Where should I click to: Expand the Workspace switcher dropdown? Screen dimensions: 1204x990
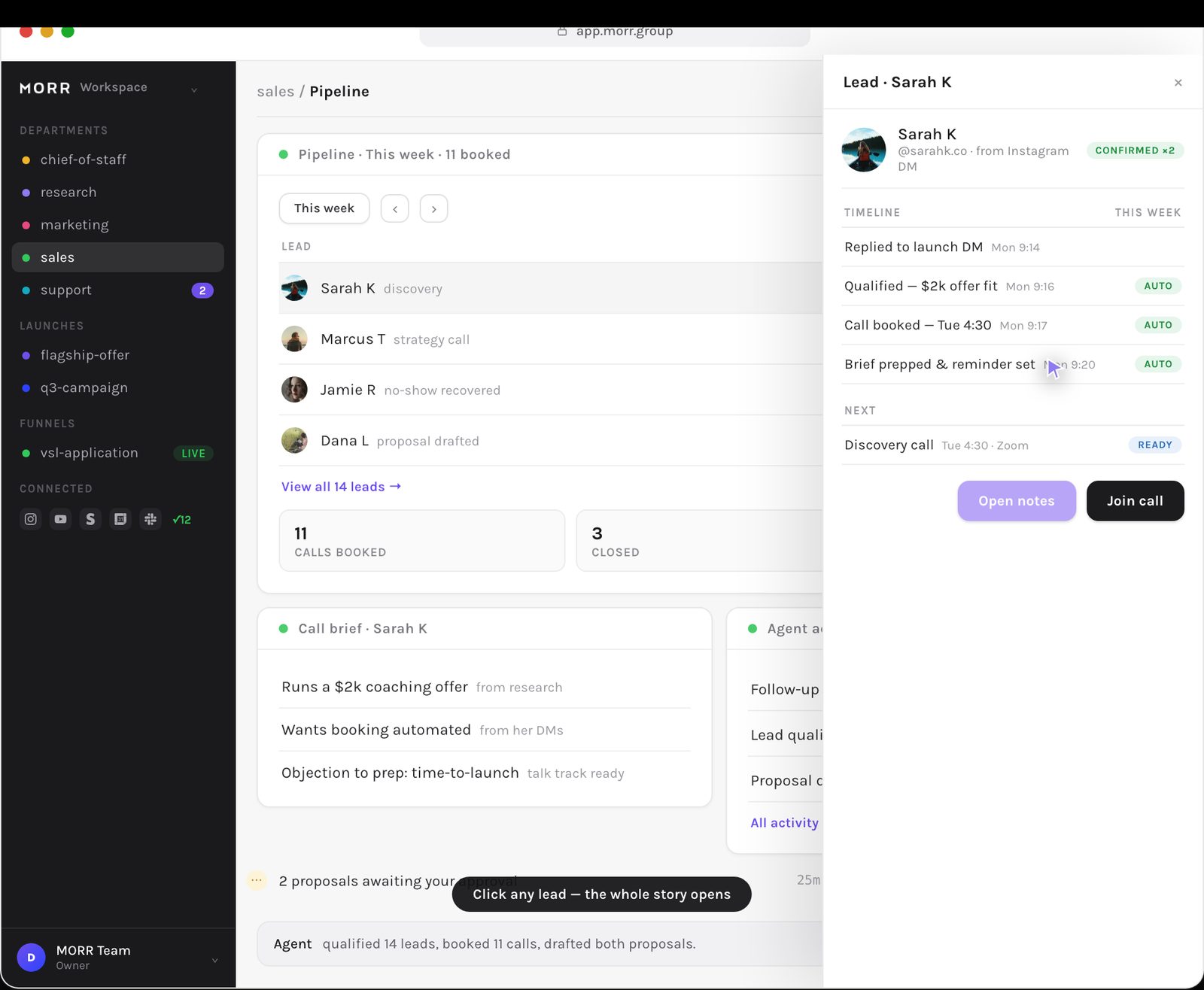(194, 90)
